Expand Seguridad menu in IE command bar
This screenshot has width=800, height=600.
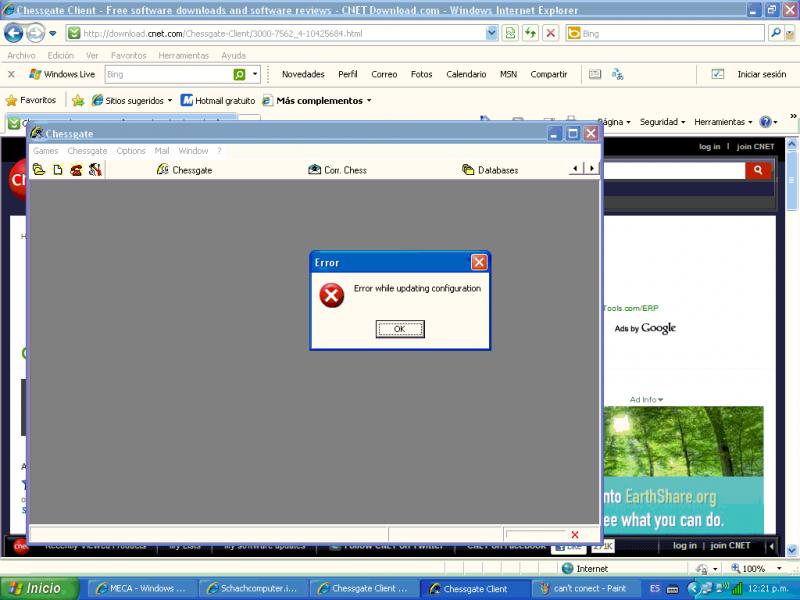click(662, 122)
